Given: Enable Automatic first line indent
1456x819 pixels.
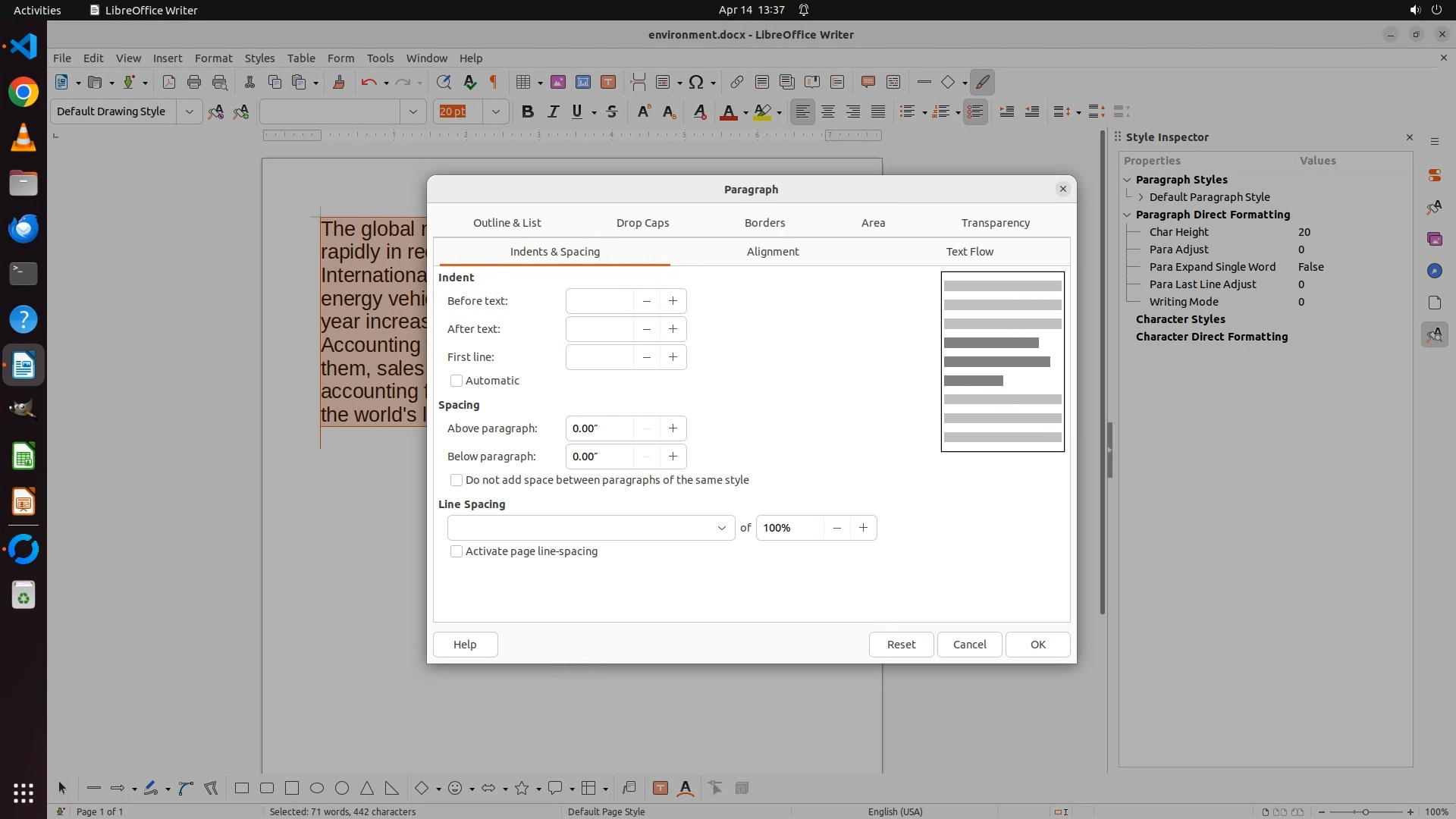Looking at the screenshot, I should pos(457,381).
